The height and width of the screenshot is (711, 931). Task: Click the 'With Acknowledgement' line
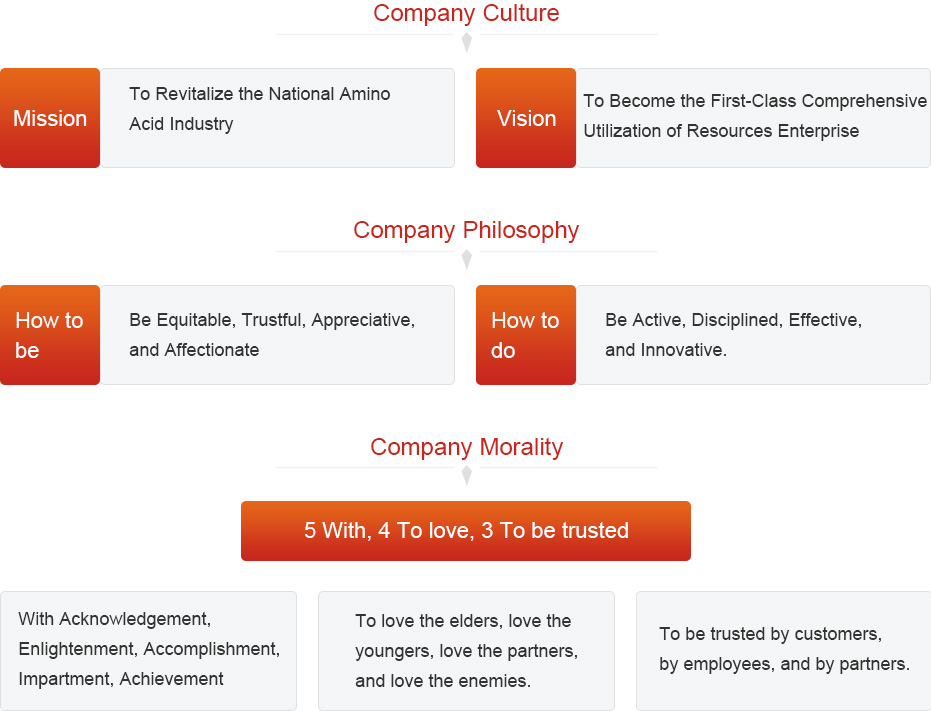tap(114, 619)
